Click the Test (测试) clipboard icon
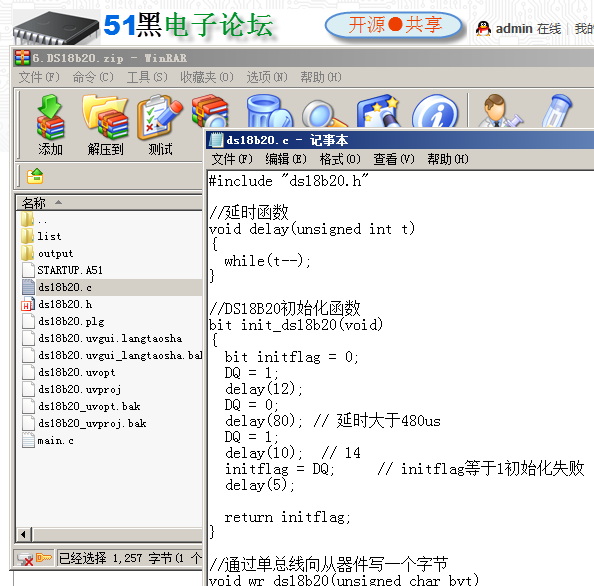The image size is (594, 586). [x=160, y=125]
